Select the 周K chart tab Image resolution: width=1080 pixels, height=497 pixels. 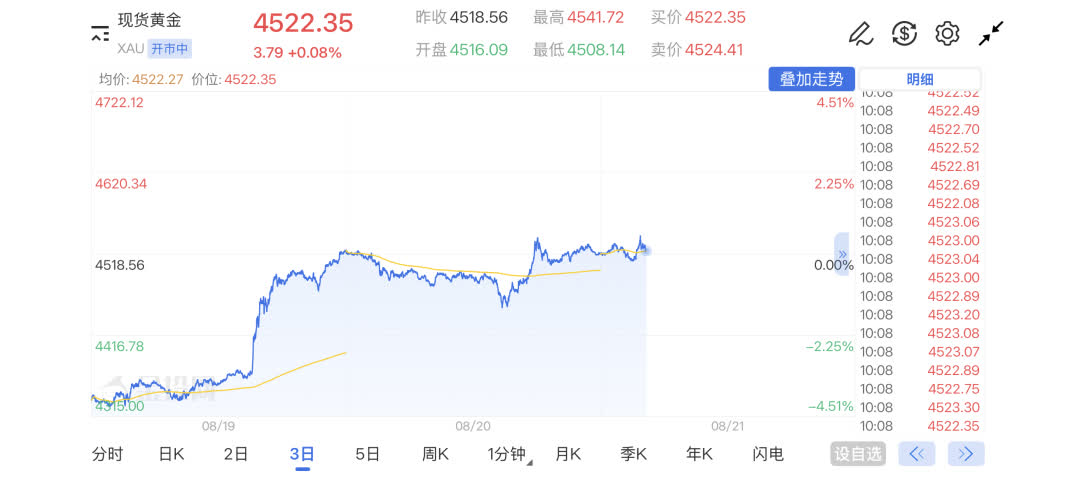click(x=435, y=454)
